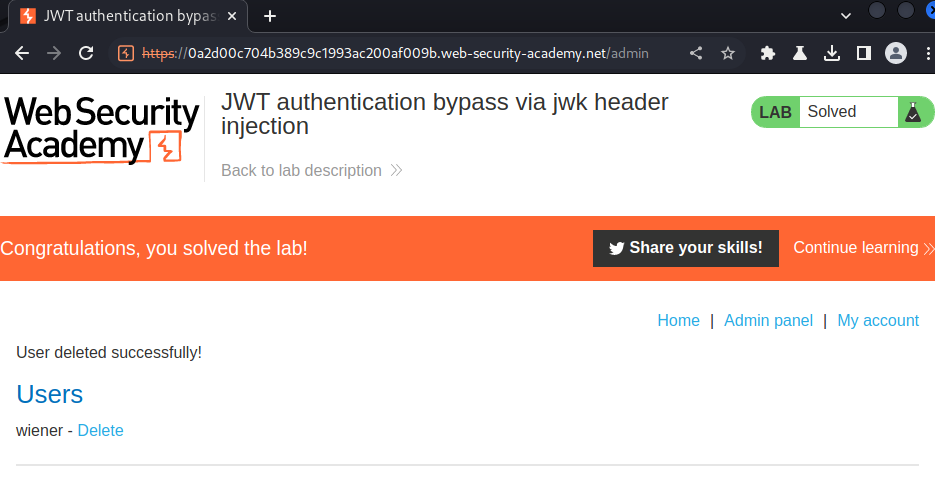935x484 pixels.
Task: Open the Admin panel link
Action: pos(768,321)
